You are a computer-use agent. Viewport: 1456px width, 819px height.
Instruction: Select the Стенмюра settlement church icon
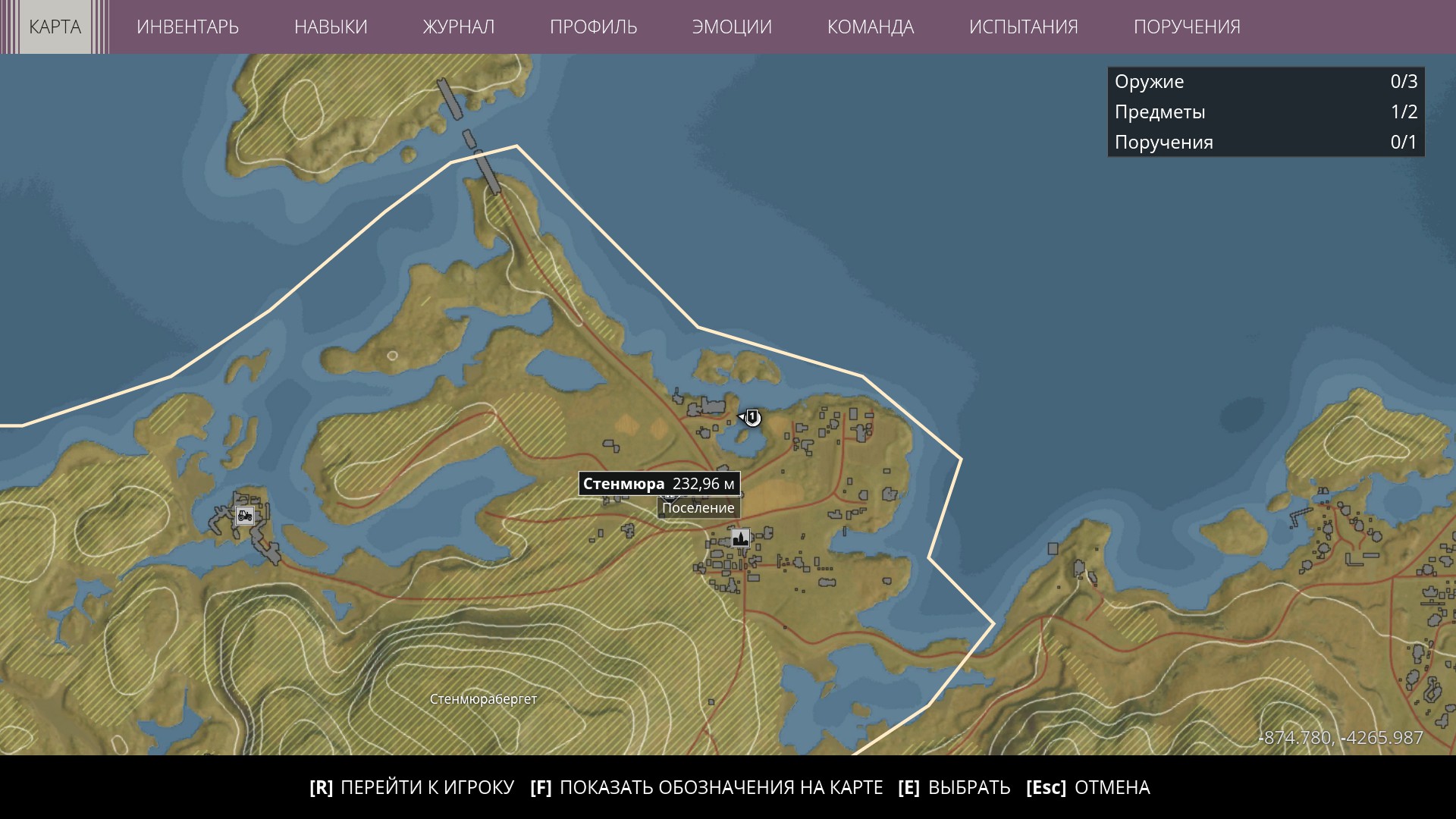(x=740, y=538)
